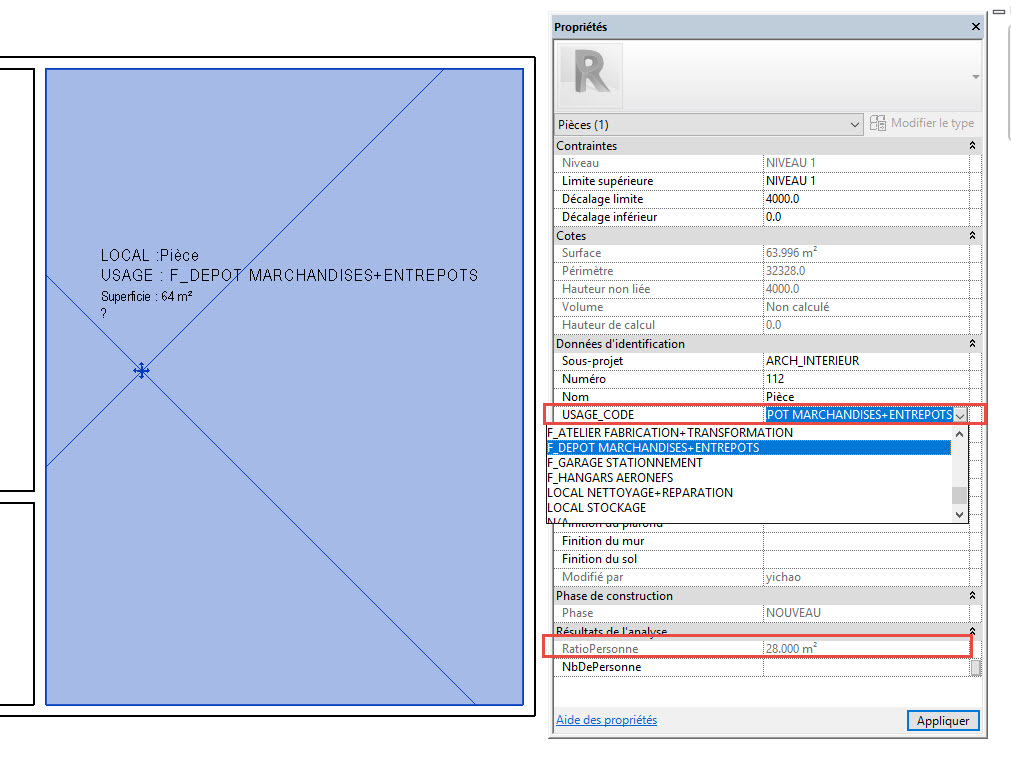Click the Hauteur de calcul label
This screenshot has height=759, width=1011.
pos(608,325)
